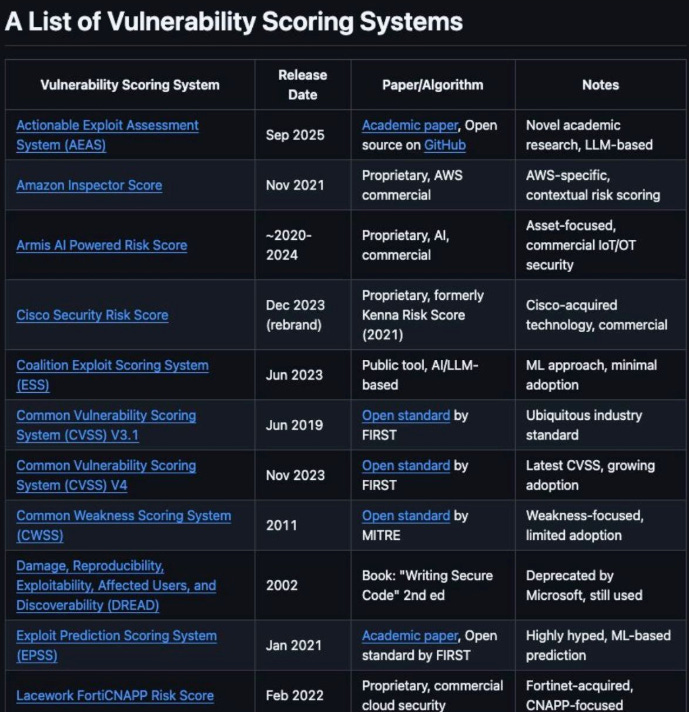Open the Lacework FortiCNAPP Risk Score link
This screenshot has height=712, width=689.
point(115,696)
